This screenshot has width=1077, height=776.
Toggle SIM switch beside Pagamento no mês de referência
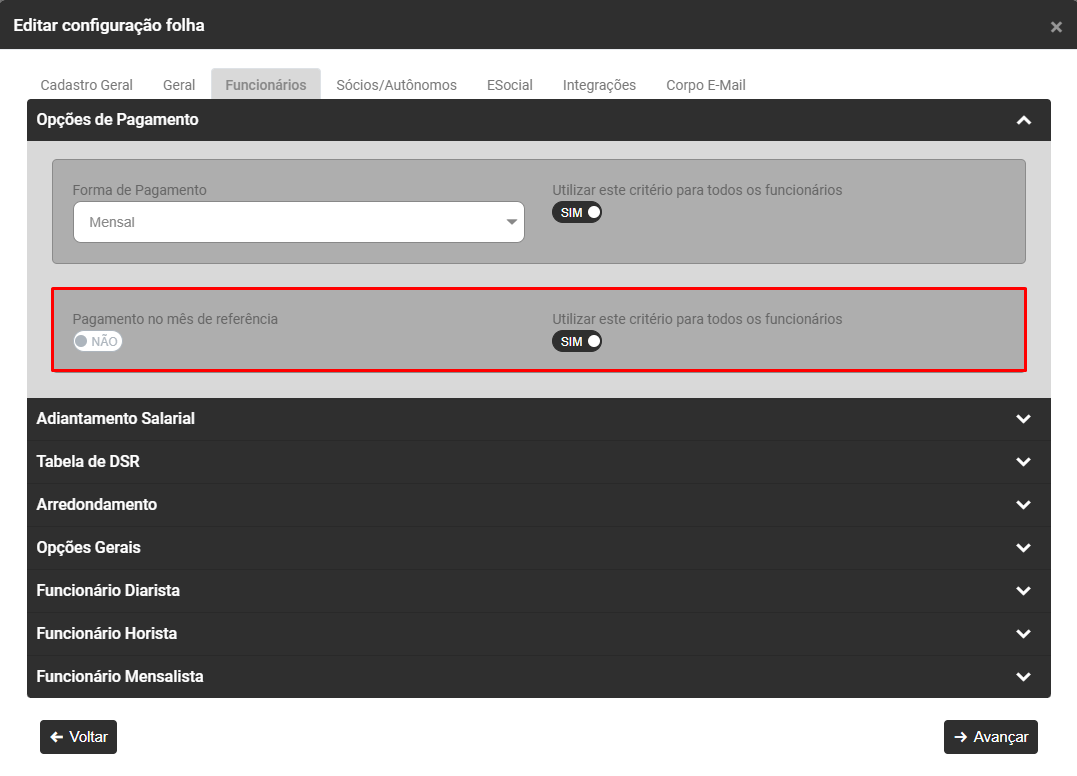coord(577,341)
